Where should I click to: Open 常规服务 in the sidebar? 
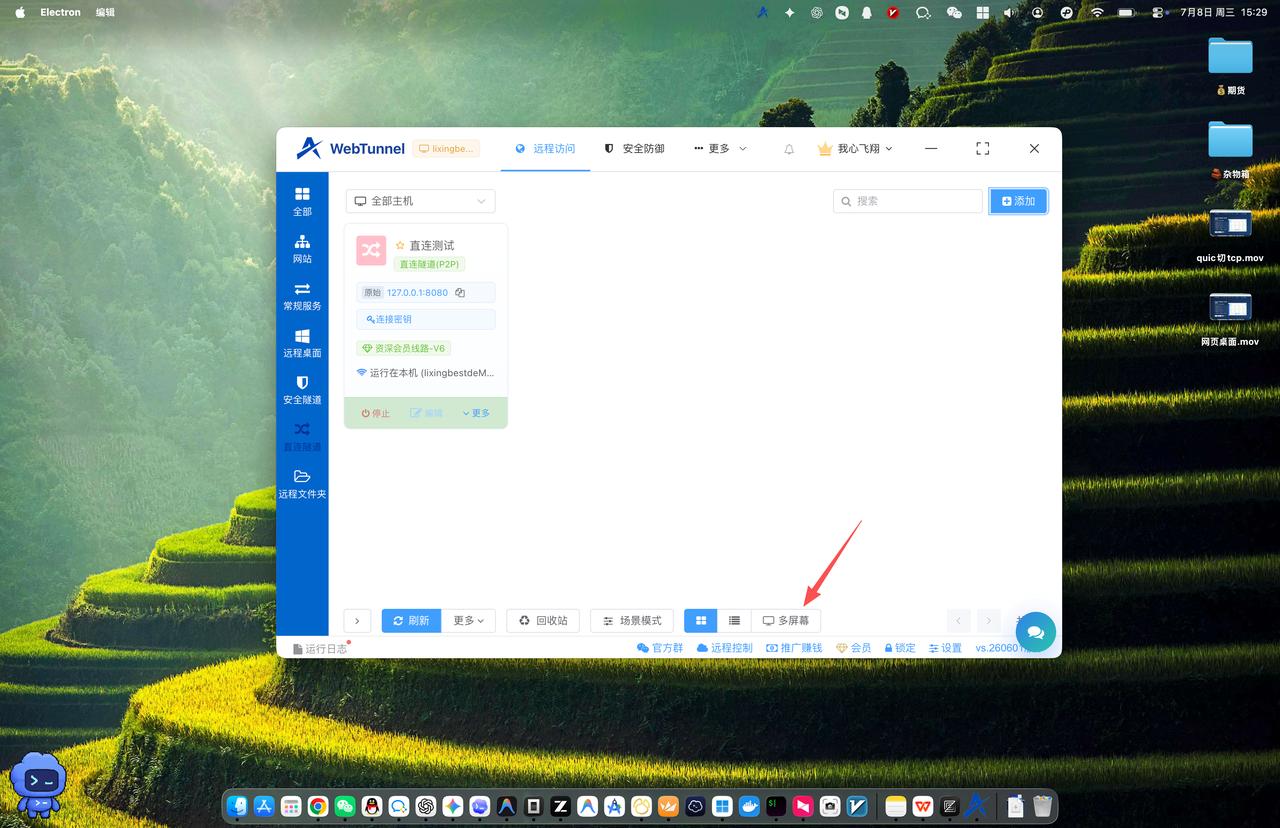click(302, 296)
